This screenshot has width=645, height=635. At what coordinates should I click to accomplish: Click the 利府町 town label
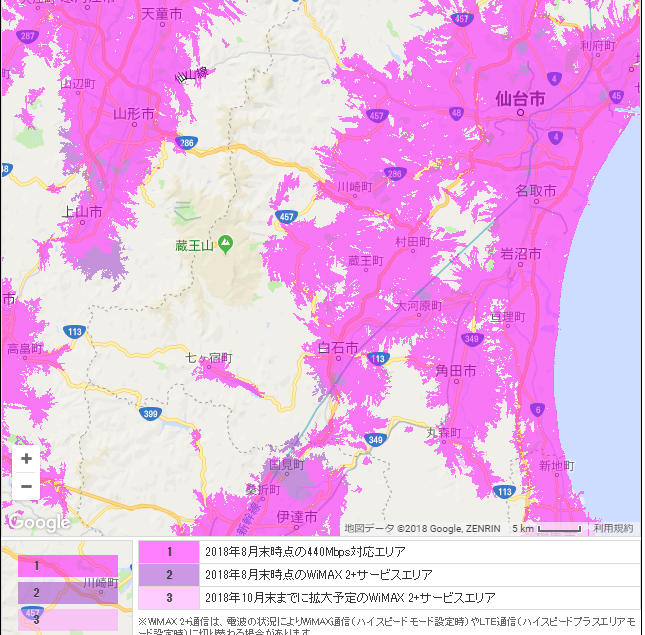[x=598, y=46]
